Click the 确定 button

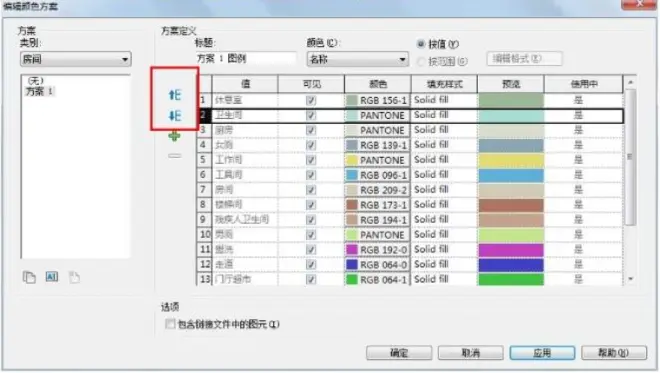[x=399, y=353]
